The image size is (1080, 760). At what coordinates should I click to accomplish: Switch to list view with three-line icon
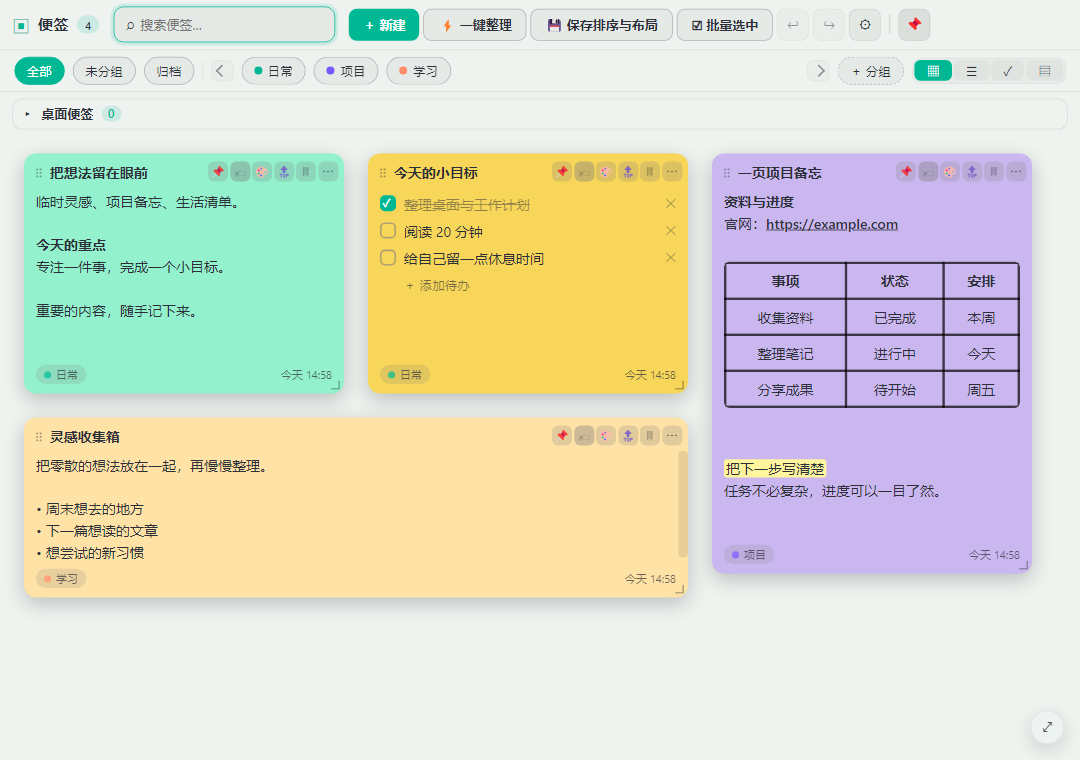pyautogui.click(x=971, y=71)
